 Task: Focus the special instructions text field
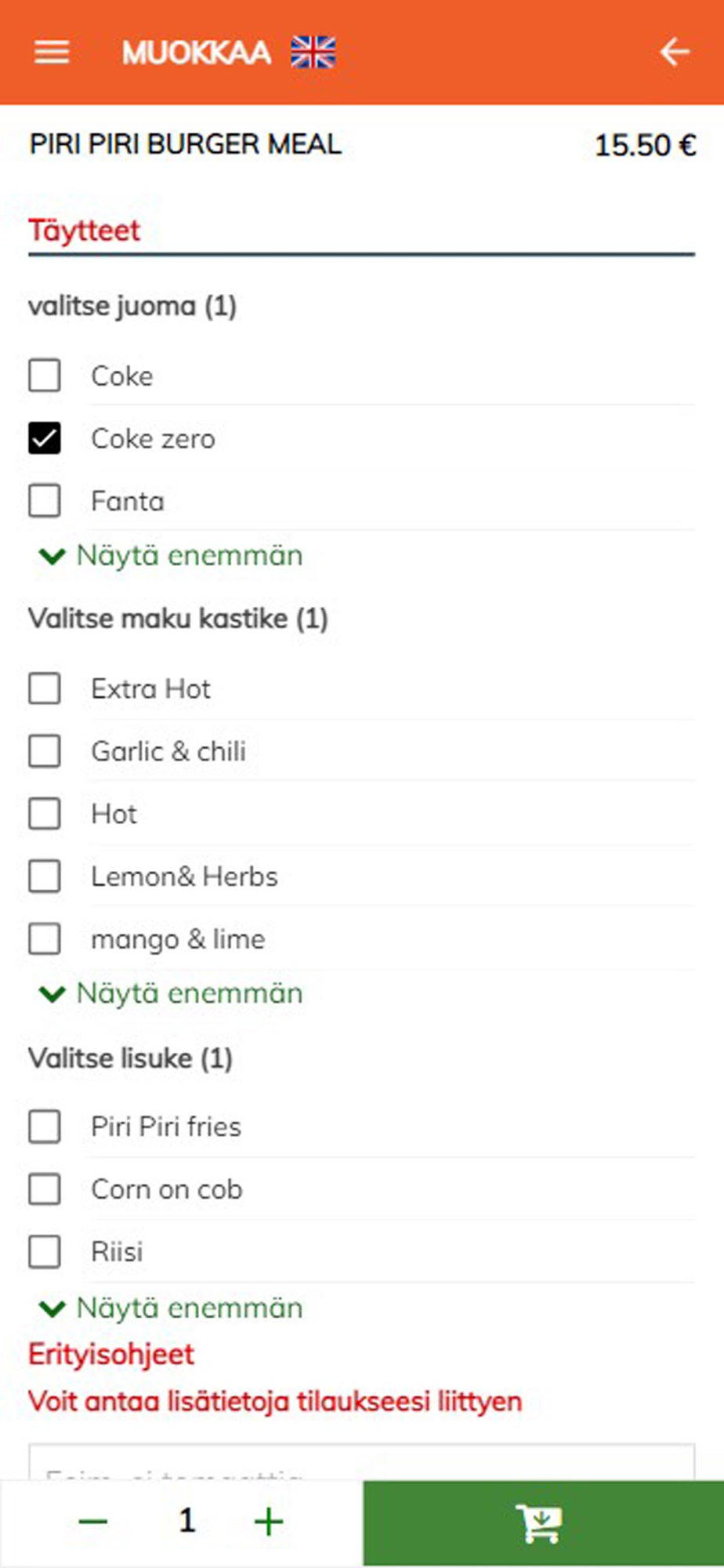coord(361,1463)
